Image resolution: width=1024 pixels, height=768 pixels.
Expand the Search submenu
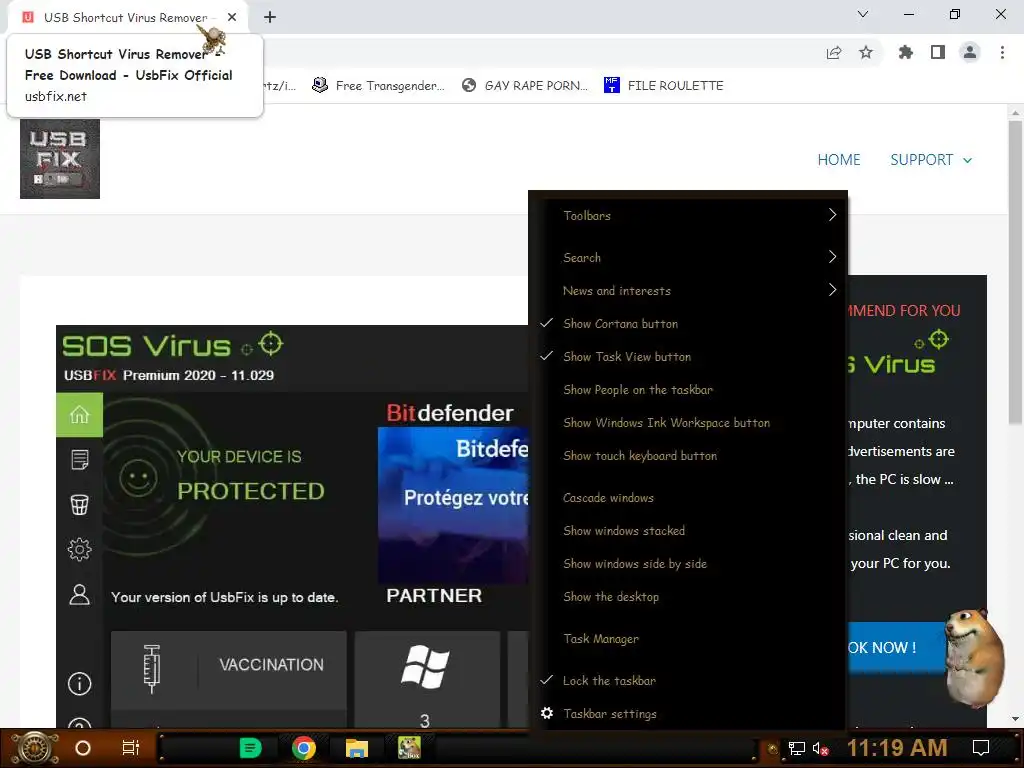pos(688,257)
